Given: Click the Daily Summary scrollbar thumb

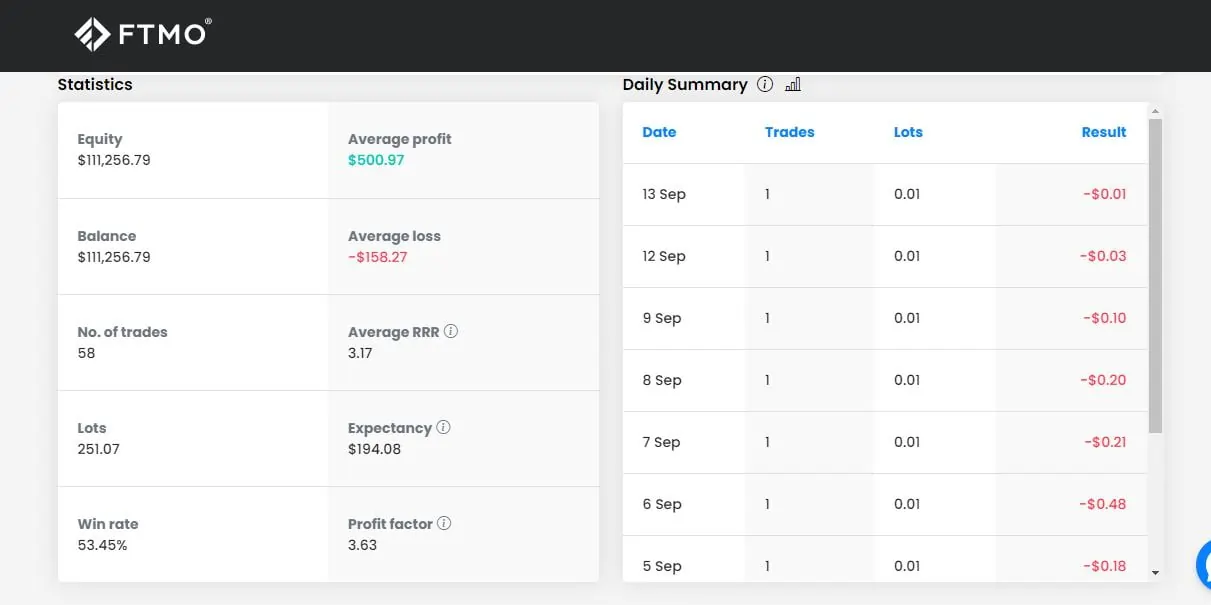Looking at the screenshot, I should [x=1156, y=275].
